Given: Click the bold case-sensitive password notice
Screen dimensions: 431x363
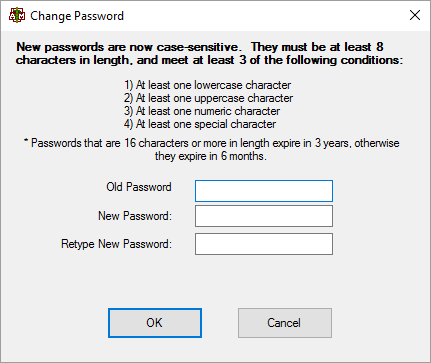Looking at the screenshot, I should (x=209, y=53).
